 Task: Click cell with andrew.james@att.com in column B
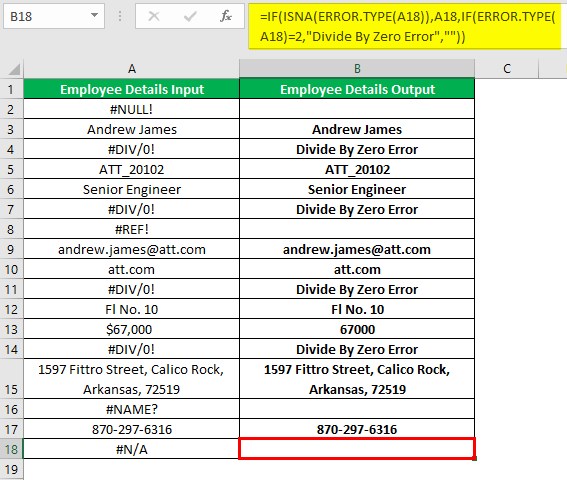[x=357, y=249]
